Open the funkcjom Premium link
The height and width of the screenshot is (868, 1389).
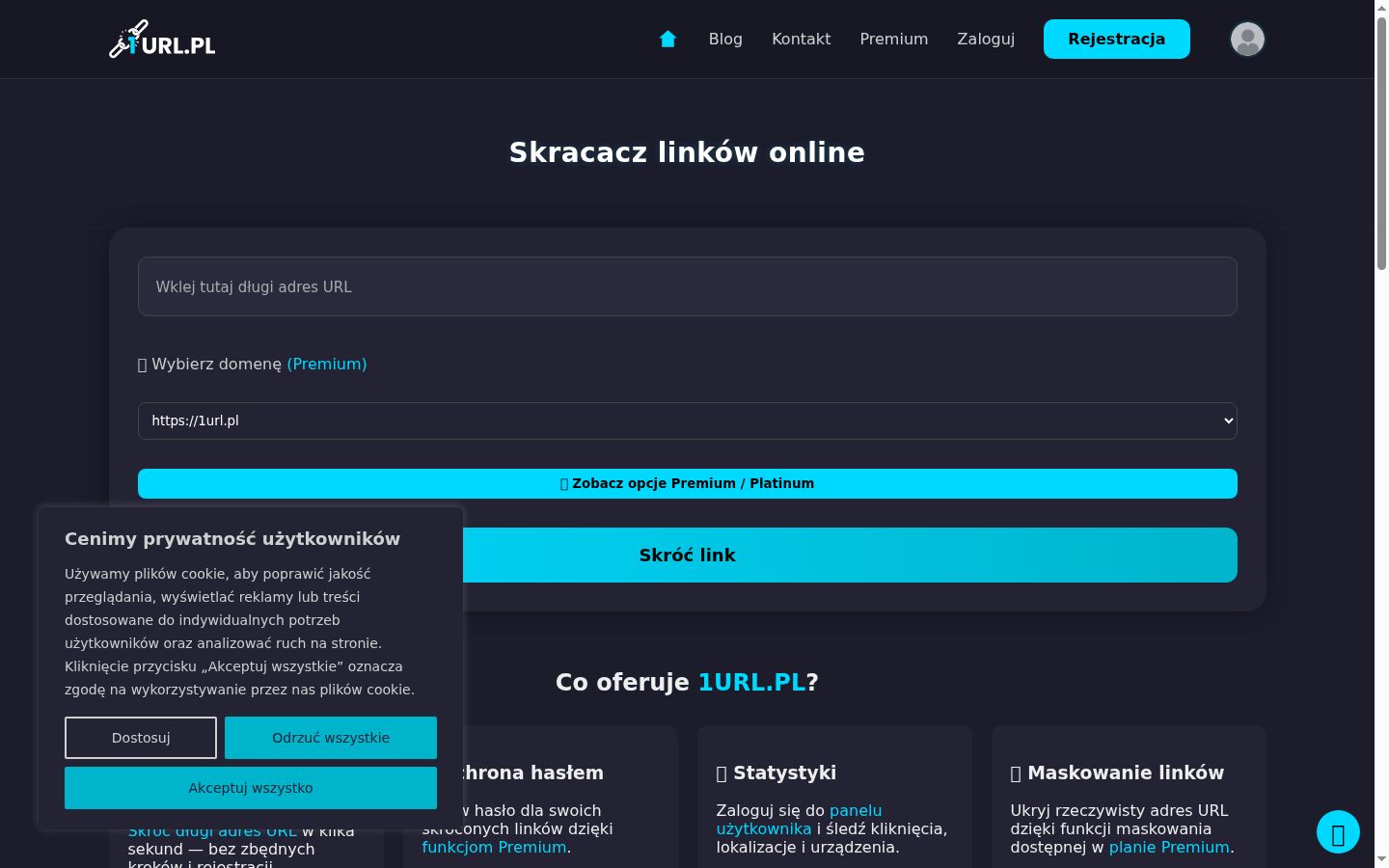point(494,847)
